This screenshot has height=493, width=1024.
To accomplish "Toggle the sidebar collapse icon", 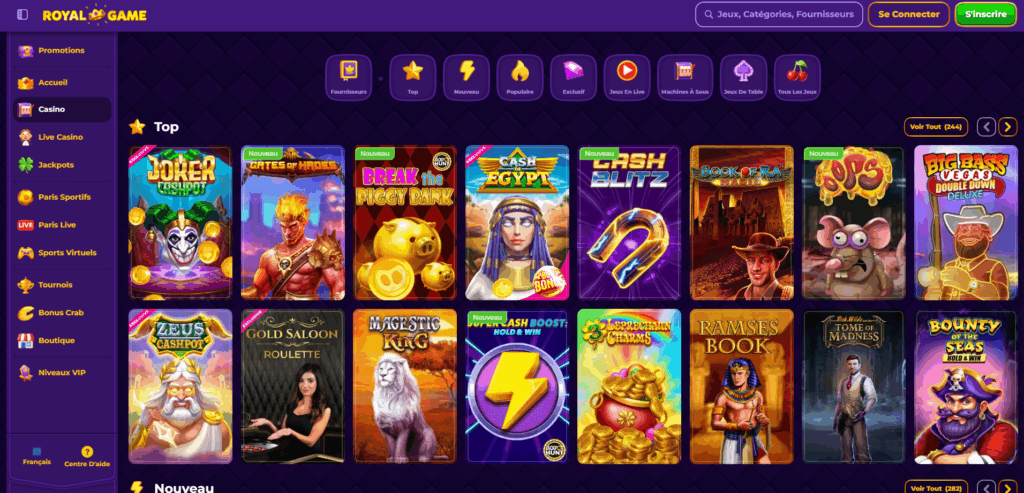I will [x=22, y=14].
